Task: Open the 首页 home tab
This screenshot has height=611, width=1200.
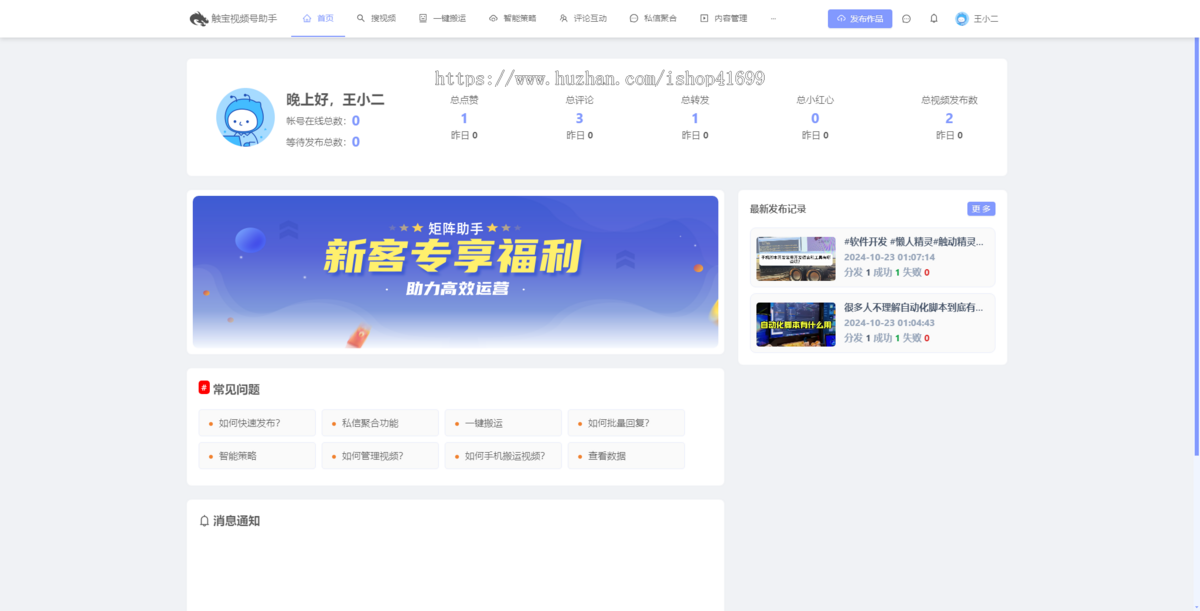Action: (318, 18)
